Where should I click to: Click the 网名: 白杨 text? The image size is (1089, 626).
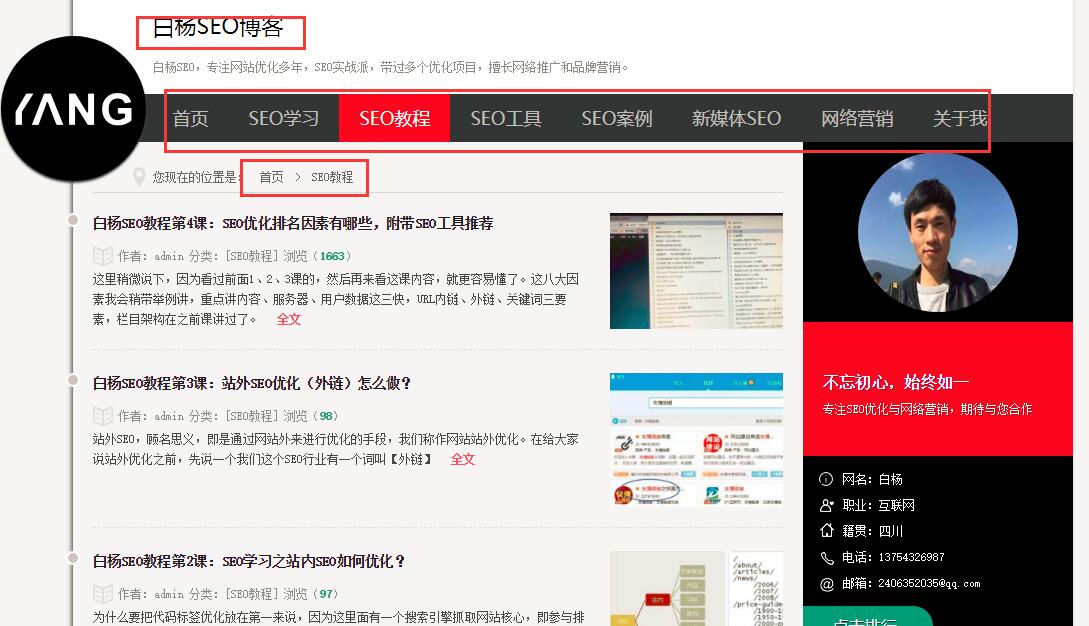[x=872, y=479]
